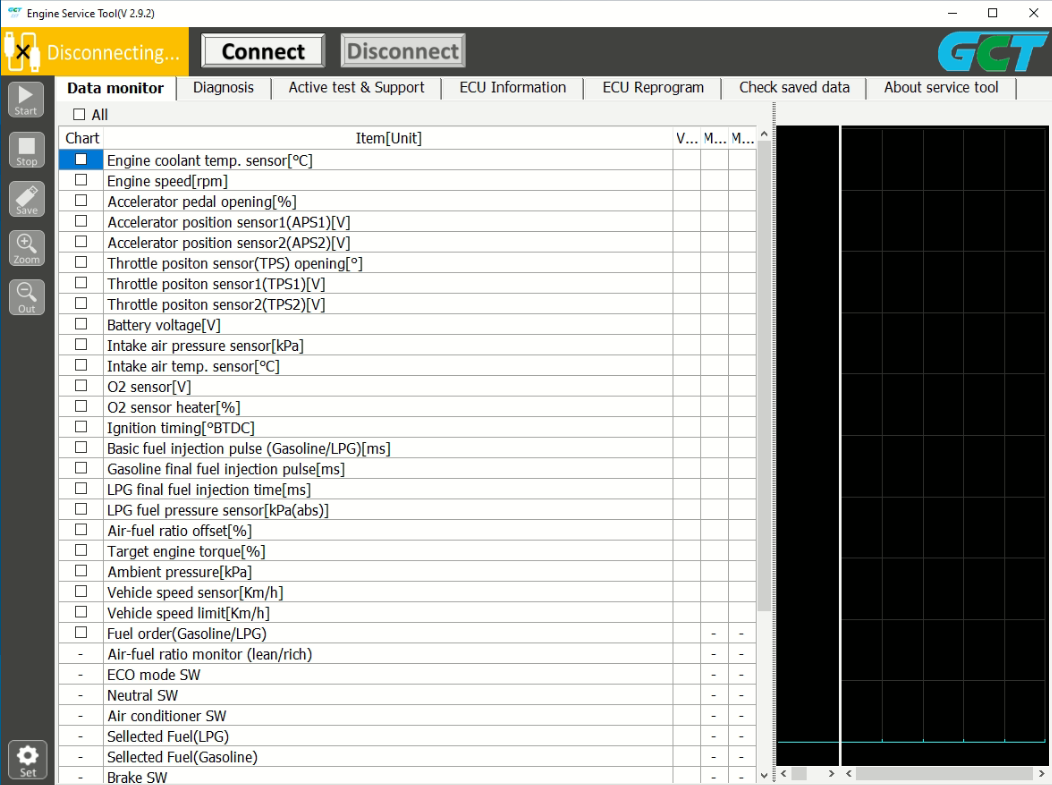Enable the All checkbox
The image size is (1052, 785).
[80, 115]
